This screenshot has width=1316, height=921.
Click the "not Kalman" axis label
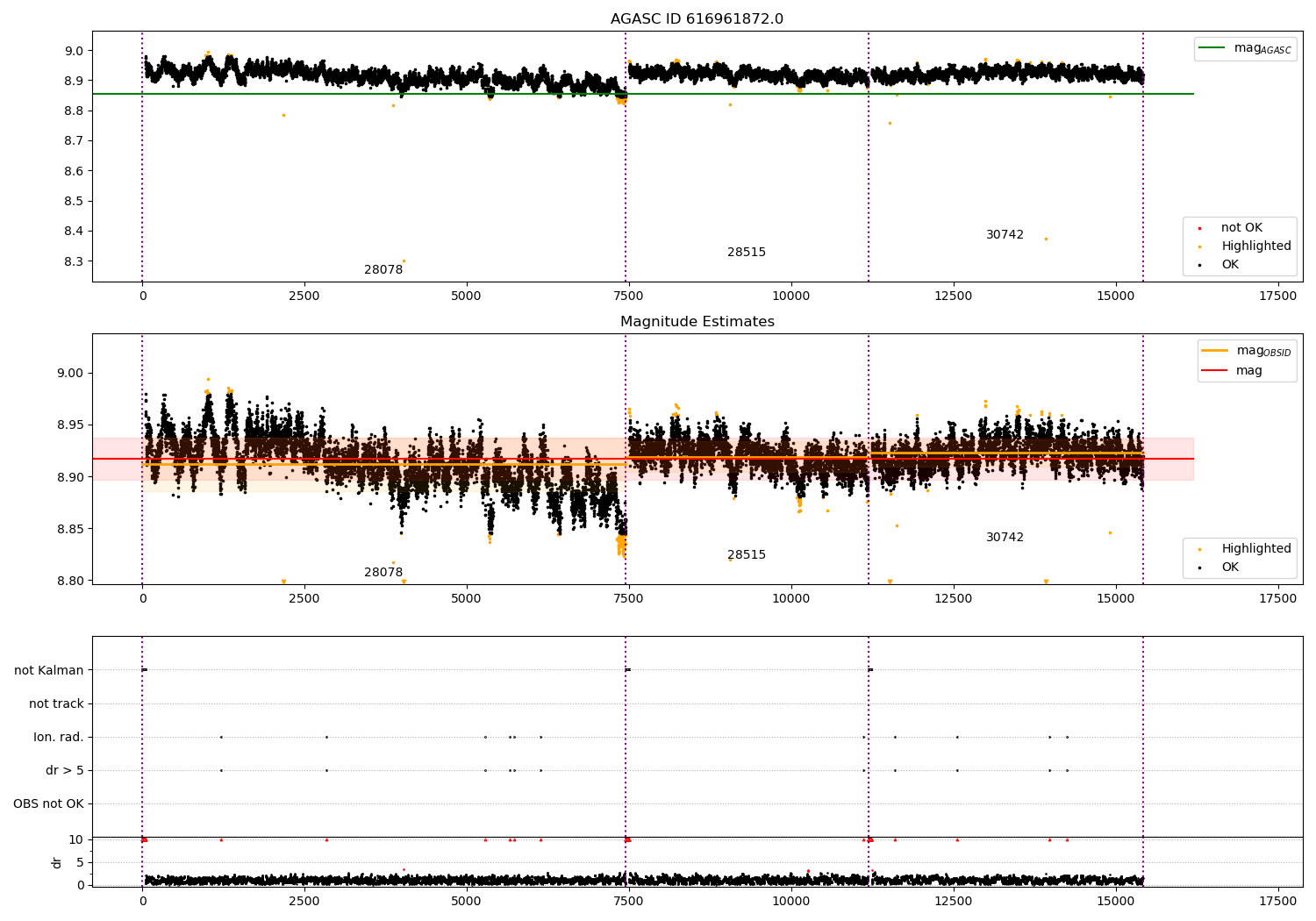point(49,671)
